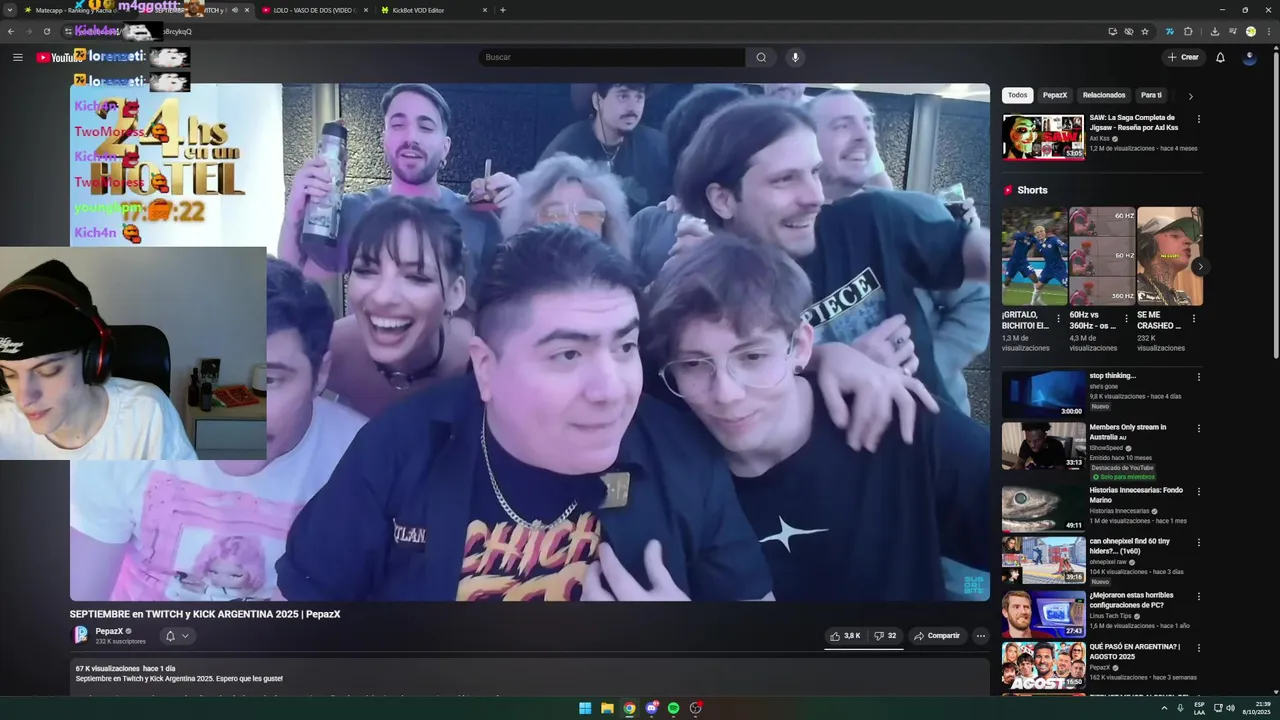The image size is (1280, 720).
Task: Like the video with 3,8 K likes
Action: click(x=845, y=636)
